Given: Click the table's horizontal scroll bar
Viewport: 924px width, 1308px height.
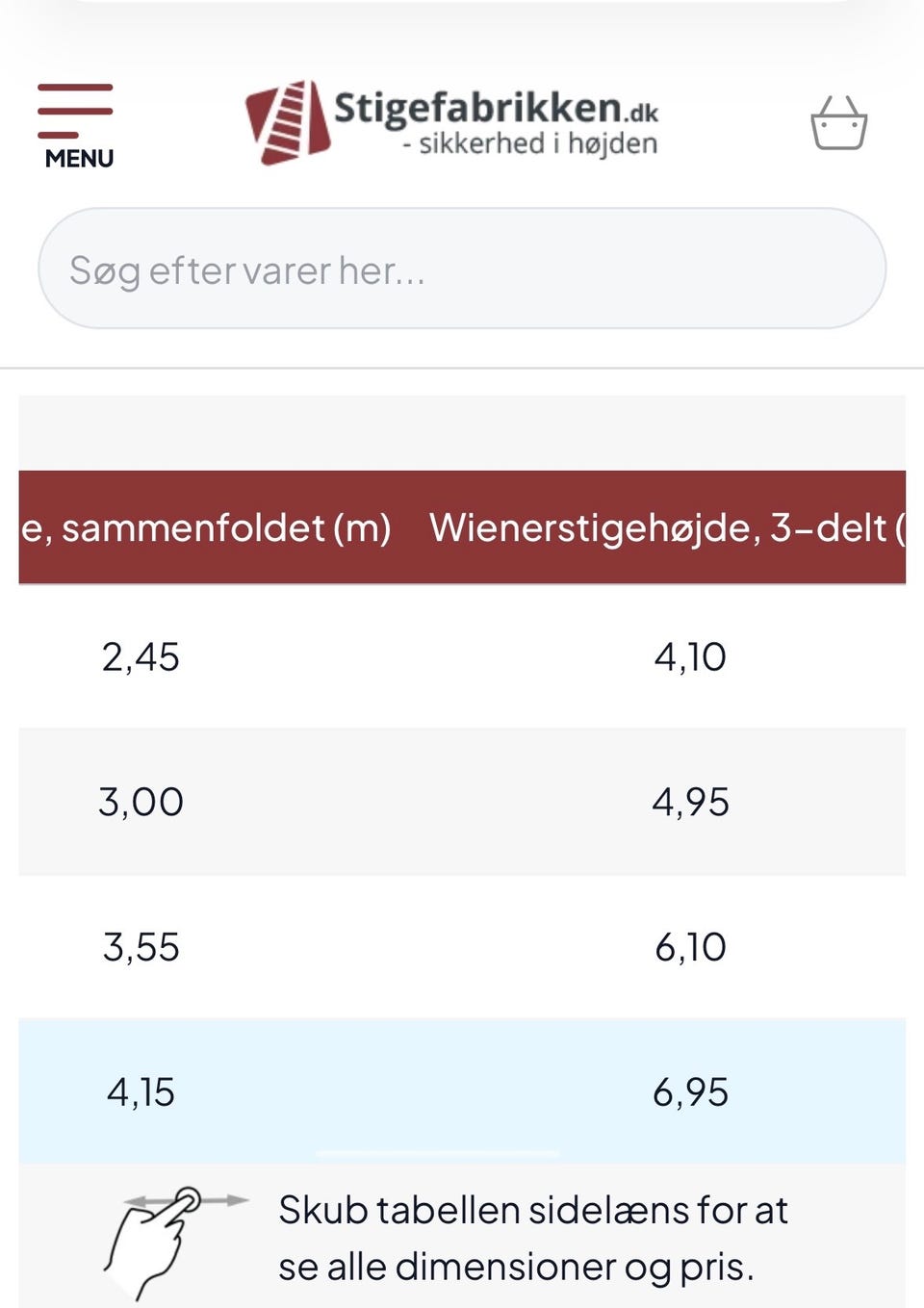Looking at the screenshot, I should (438, 1153).
